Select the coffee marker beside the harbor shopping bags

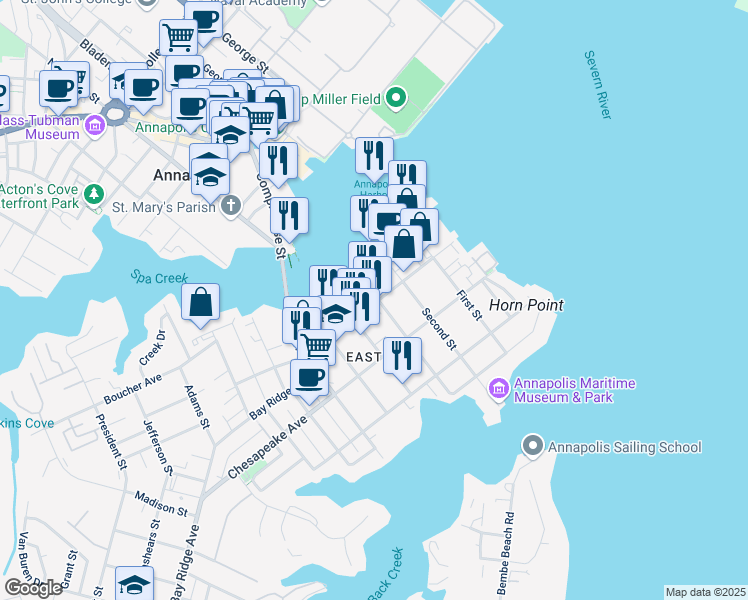[x=386, y=221]
